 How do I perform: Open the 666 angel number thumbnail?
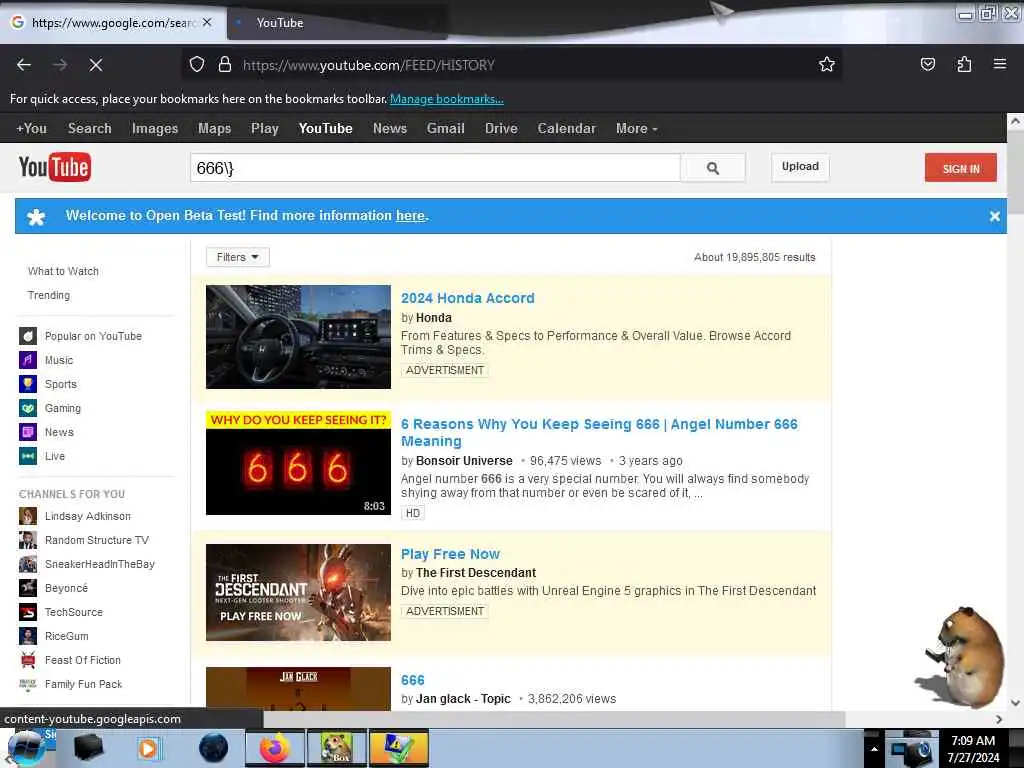coord(298,463)
